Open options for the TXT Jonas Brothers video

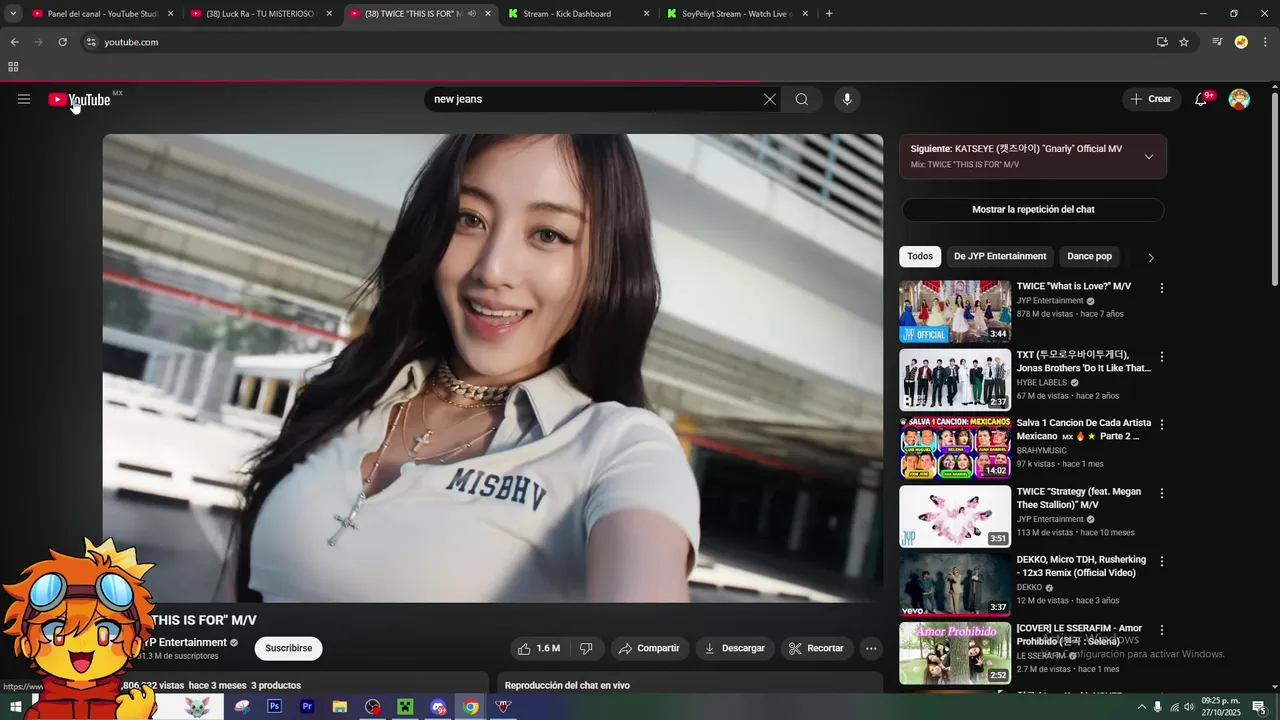pos(1162,357)
